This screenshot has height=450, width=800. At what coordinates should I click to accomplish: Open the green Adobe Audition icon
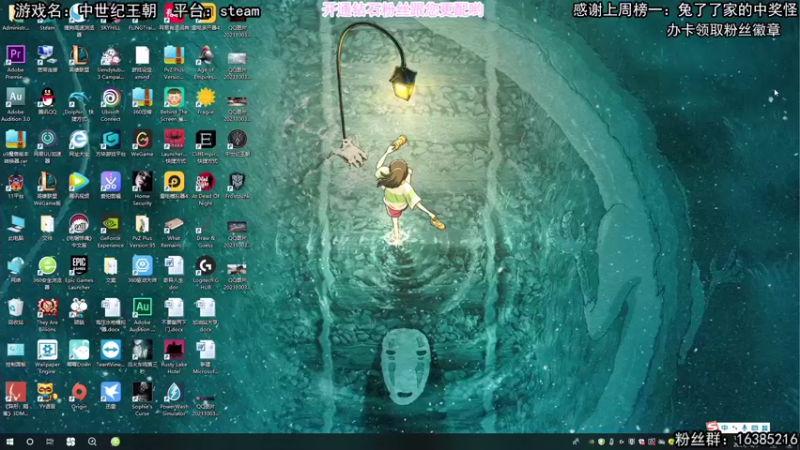[142, 308]
